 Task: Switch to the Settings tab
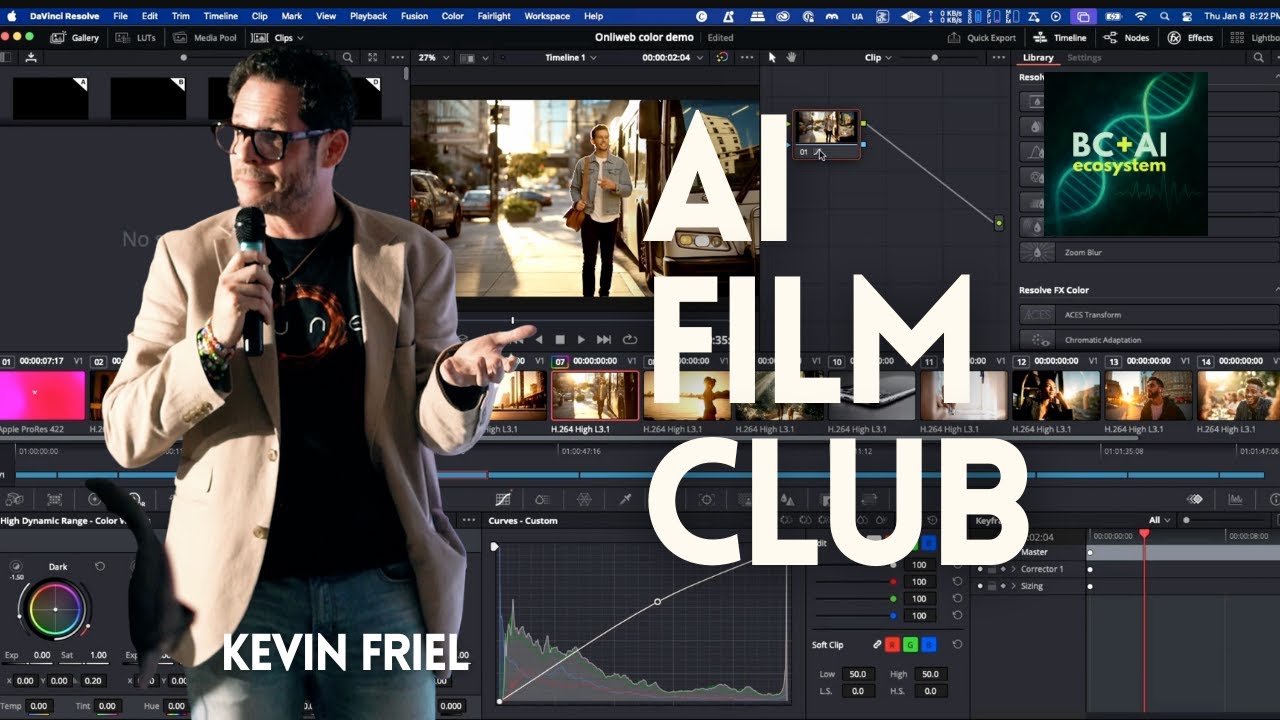pos(1084,57)
